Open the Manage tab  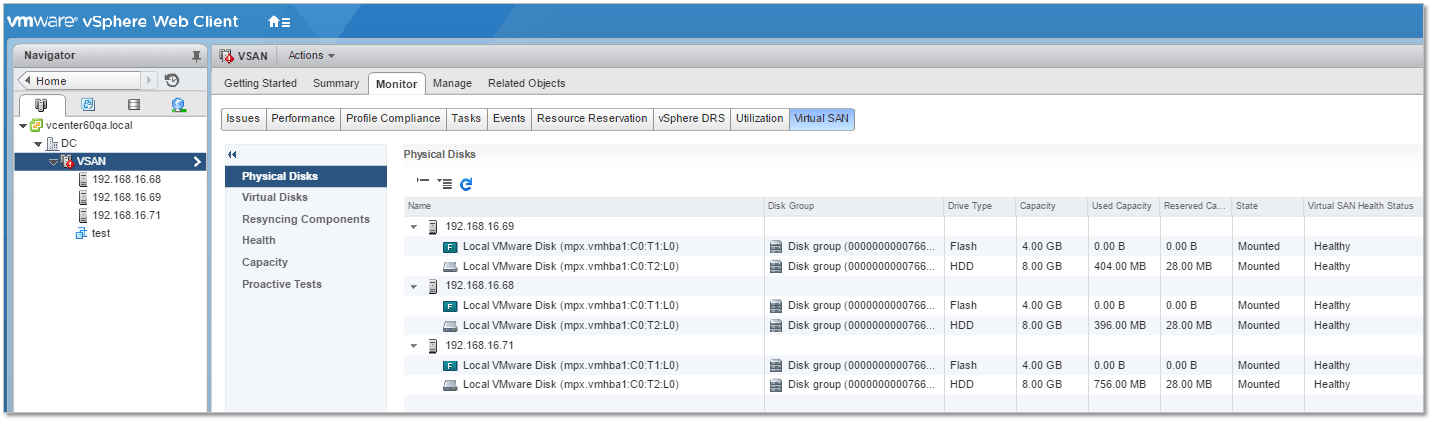pos(453,83)
